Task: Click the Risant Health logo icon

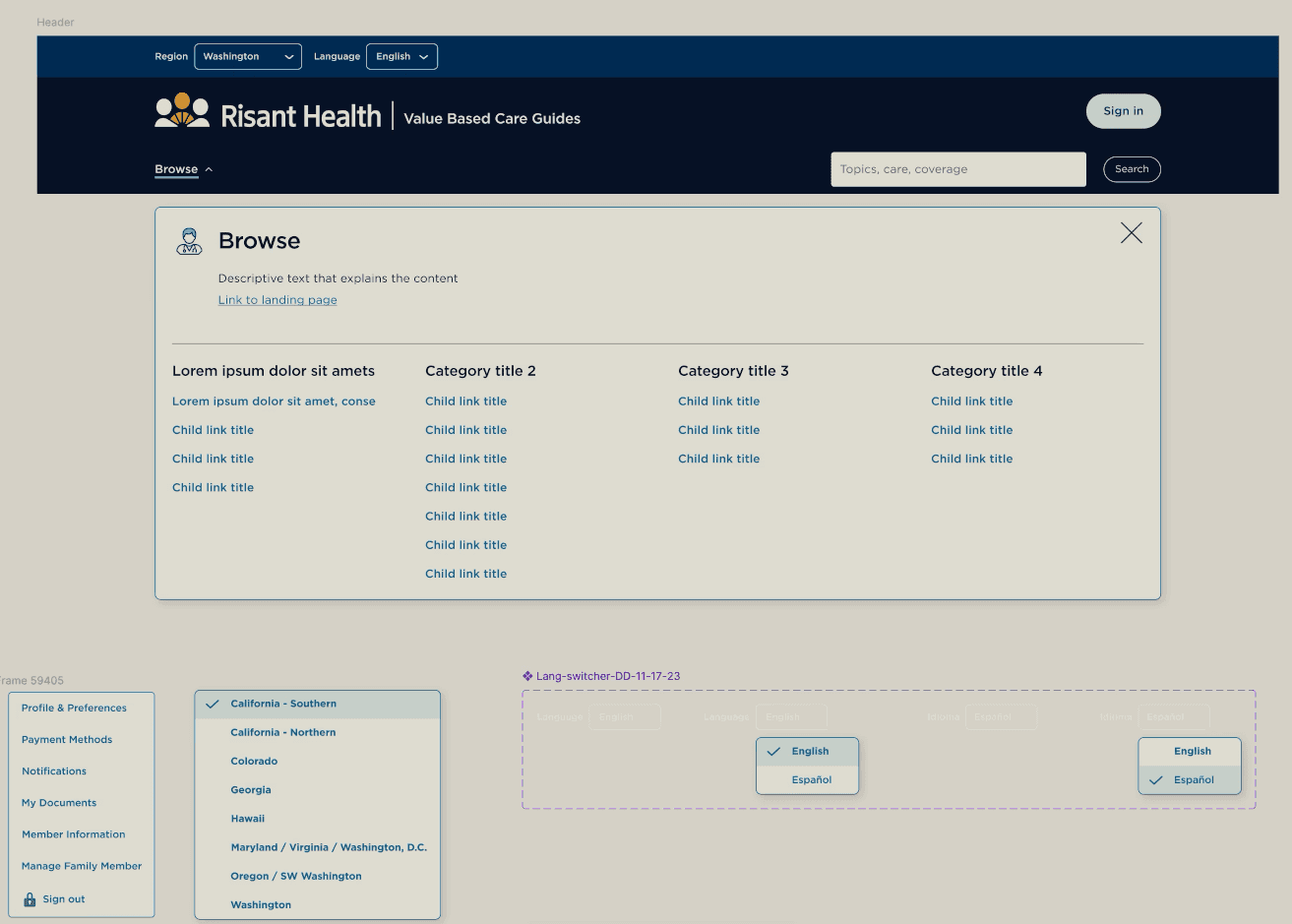Action: point(182,110)
